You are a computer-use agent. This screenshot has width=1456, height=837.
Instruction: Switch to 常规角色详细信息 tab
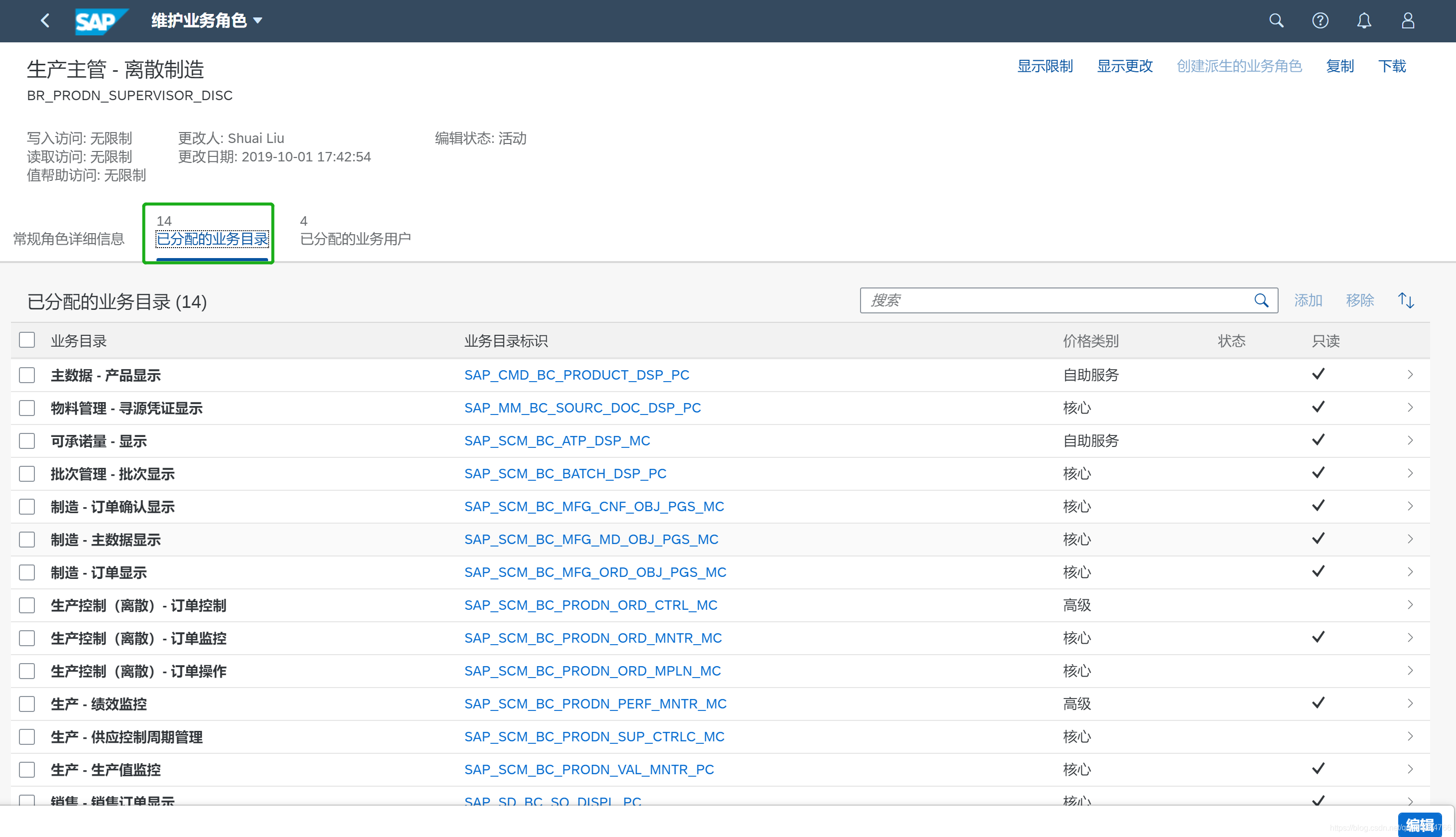click(68, 239)
